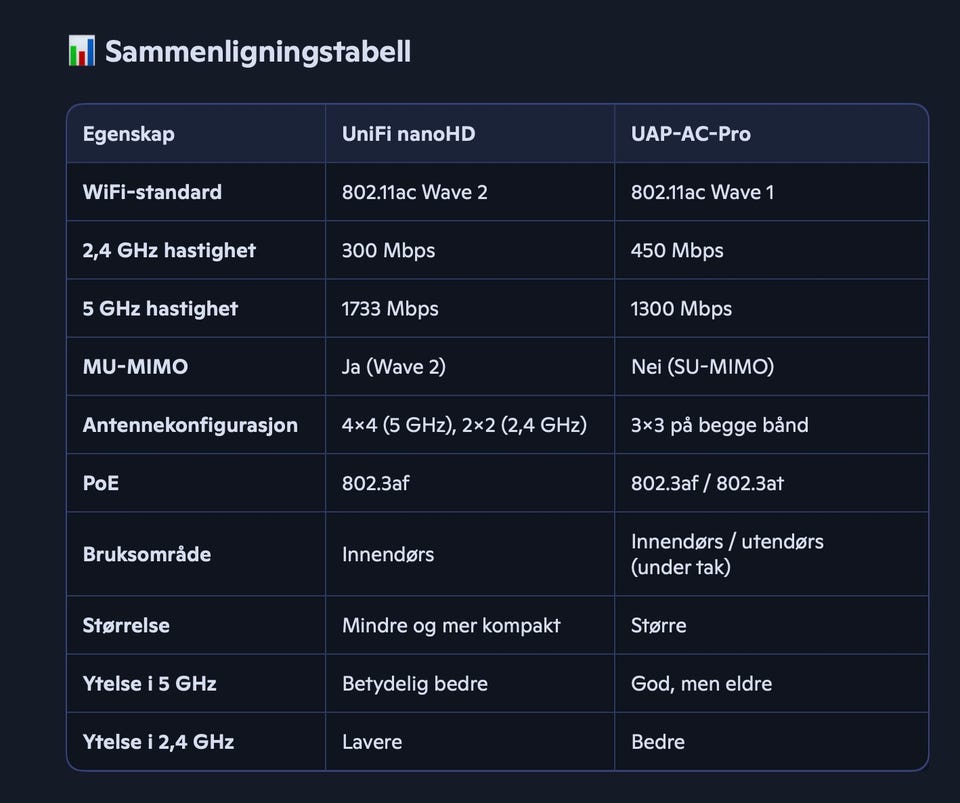Click the bar chart icon beside Sammenligningstabell
Viewport: 960px width, 803px height.
pyautogui.click(x=81, y=51)
